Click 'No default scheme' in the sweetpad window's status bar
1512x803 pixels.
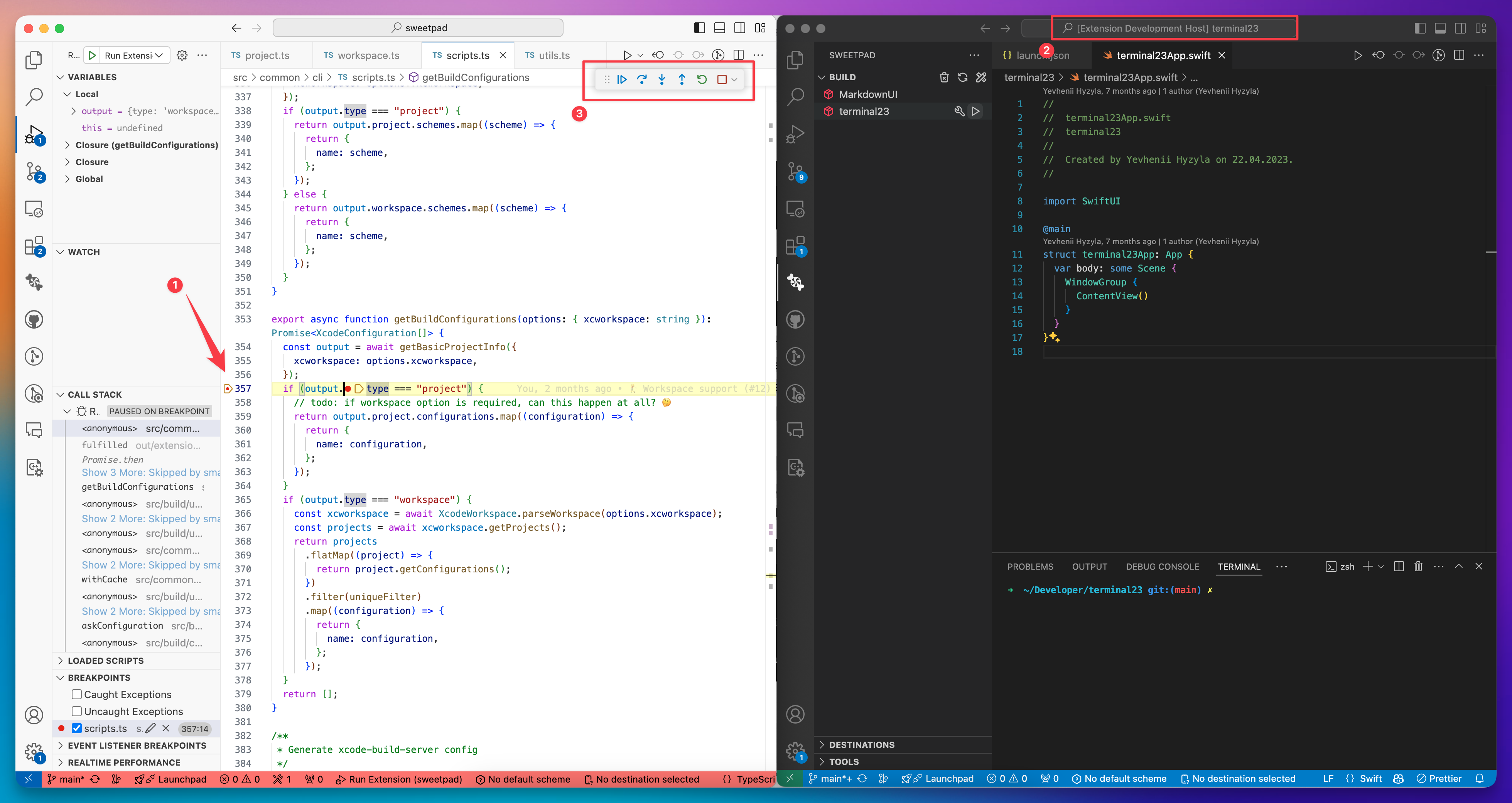coord(523,779)
